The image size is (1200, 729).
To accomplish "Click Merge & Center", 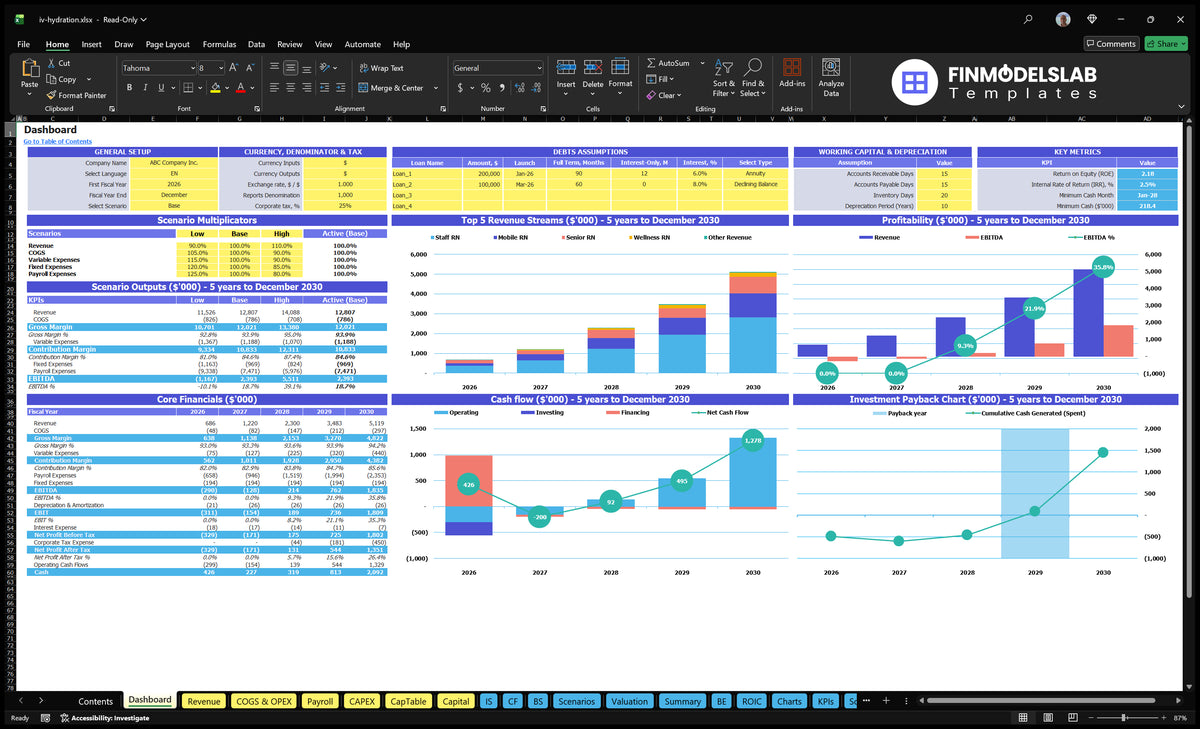I will pos(391,88).
